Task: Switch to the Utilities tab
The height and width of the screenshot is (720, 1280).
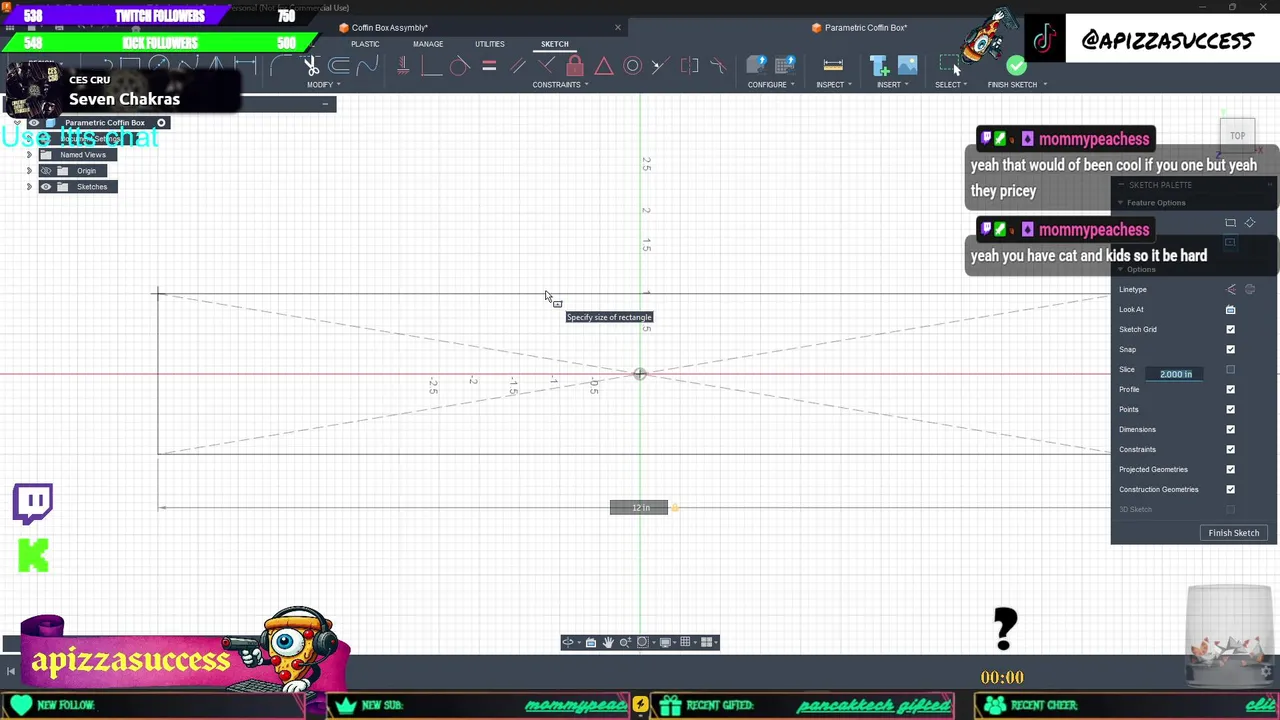Action: (490, 44)
